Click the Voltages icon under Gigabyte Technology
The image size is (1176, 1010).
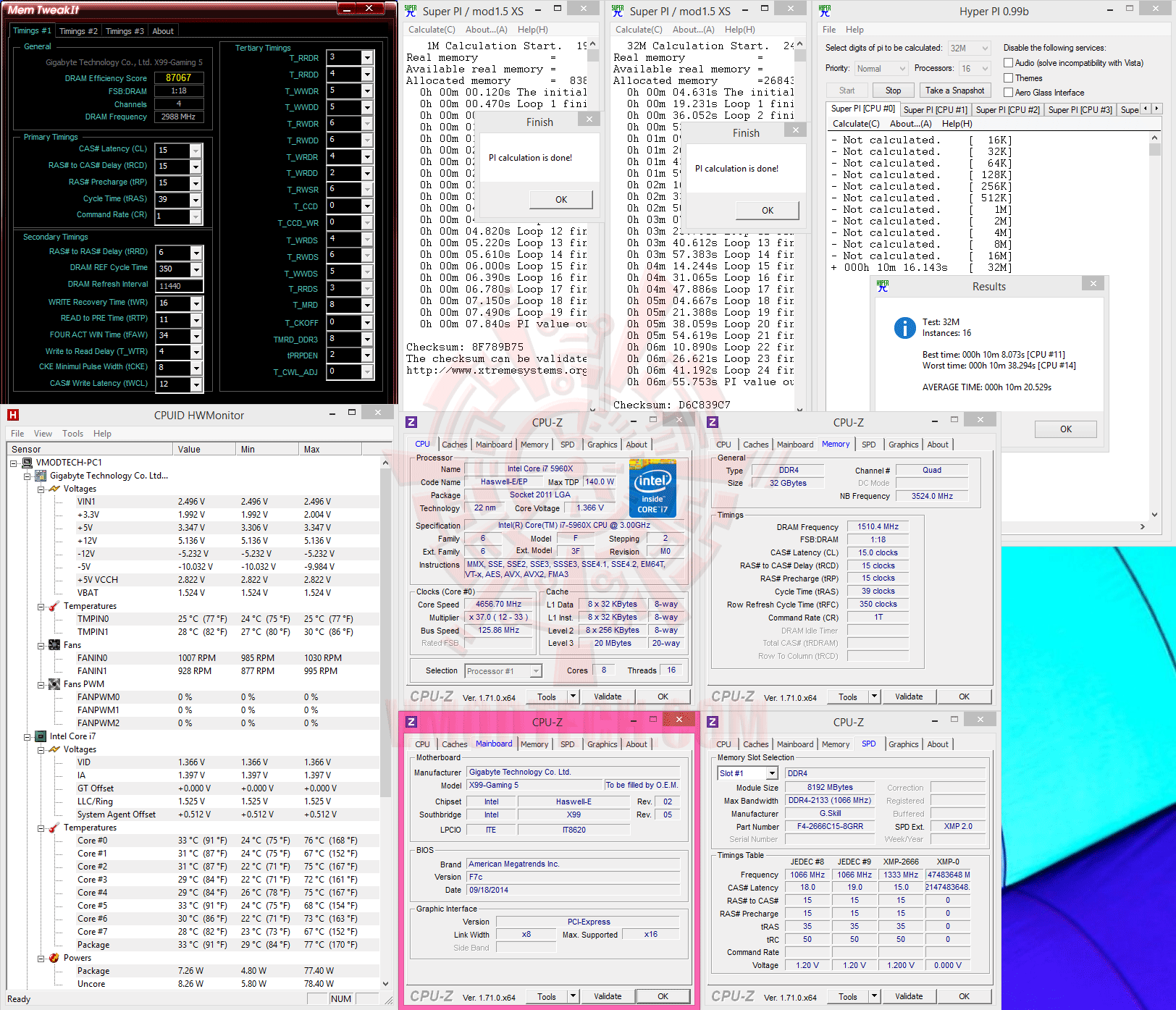54,489
